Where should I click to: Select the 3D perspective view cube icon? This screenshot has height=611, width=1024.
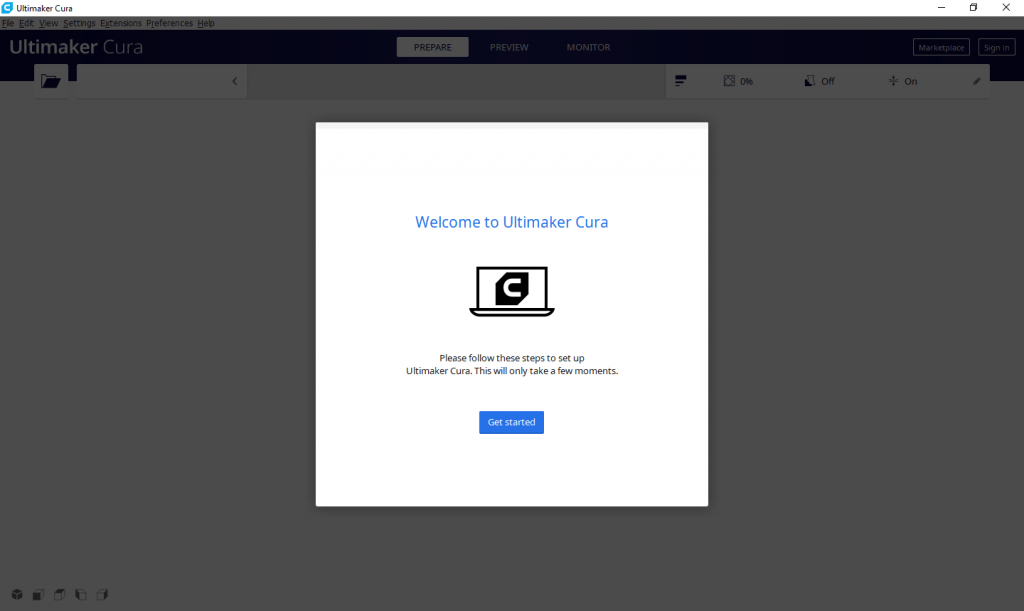[x=17, y=595]
